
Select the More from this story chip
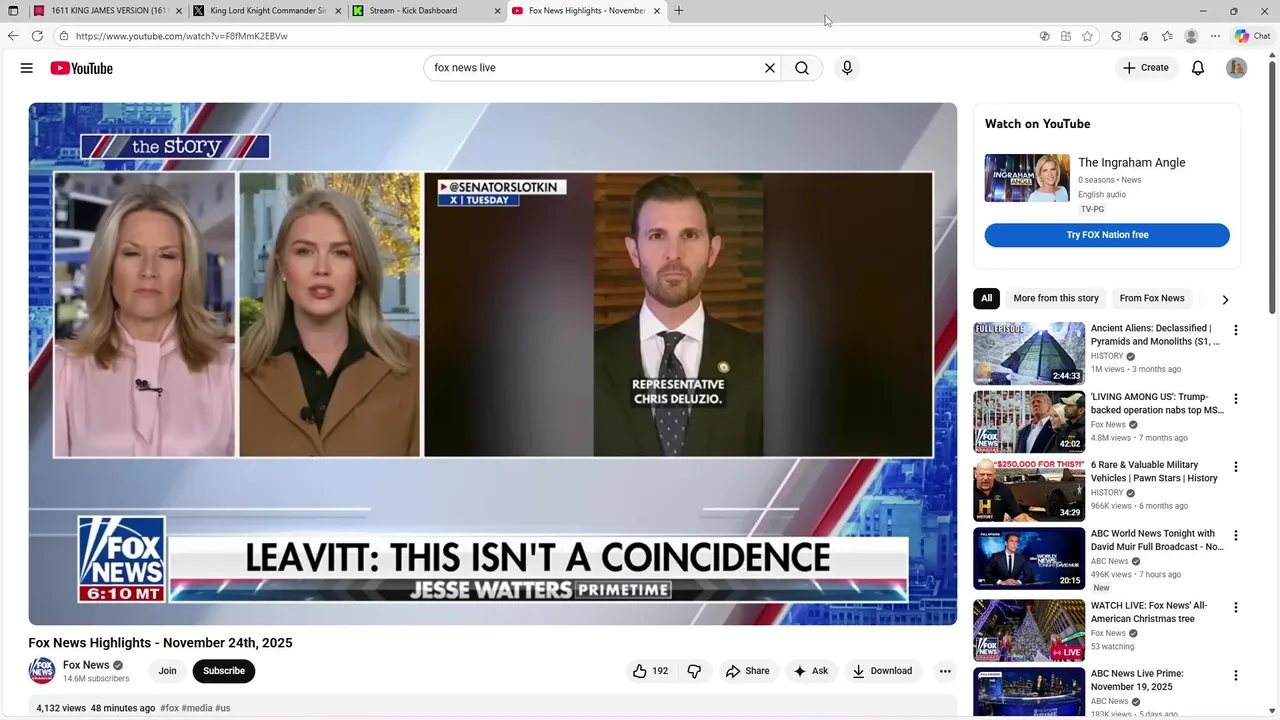[x=1056, y=298]
